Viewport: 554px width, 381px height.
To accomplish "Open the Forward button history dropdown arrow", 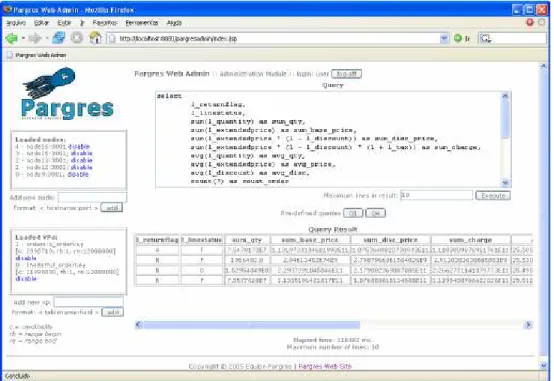I will click(x=46, y=38).
